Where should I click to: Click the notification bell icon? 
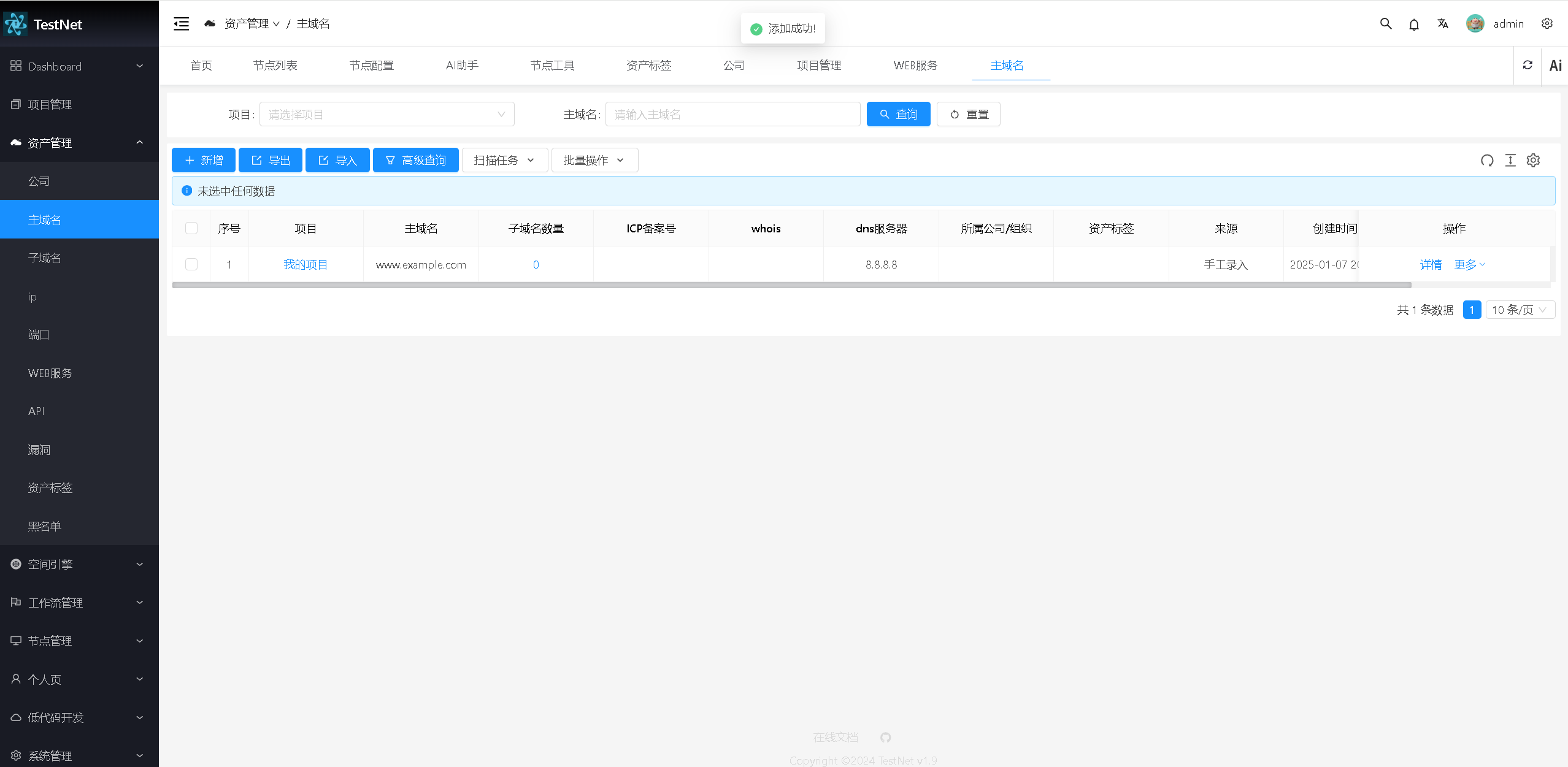pos(1414,25)
